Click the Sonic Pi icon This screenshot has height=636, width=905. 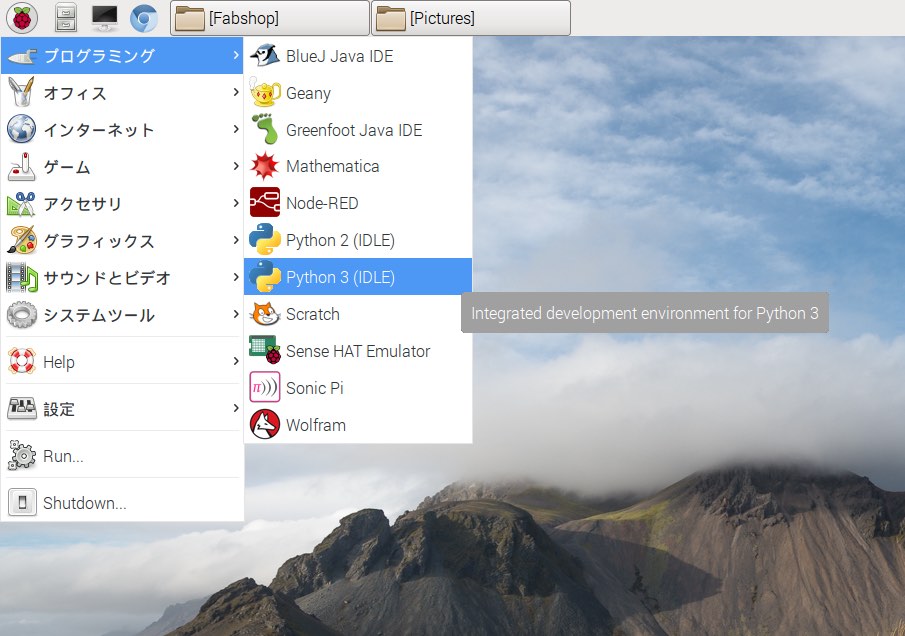(265, 387)
